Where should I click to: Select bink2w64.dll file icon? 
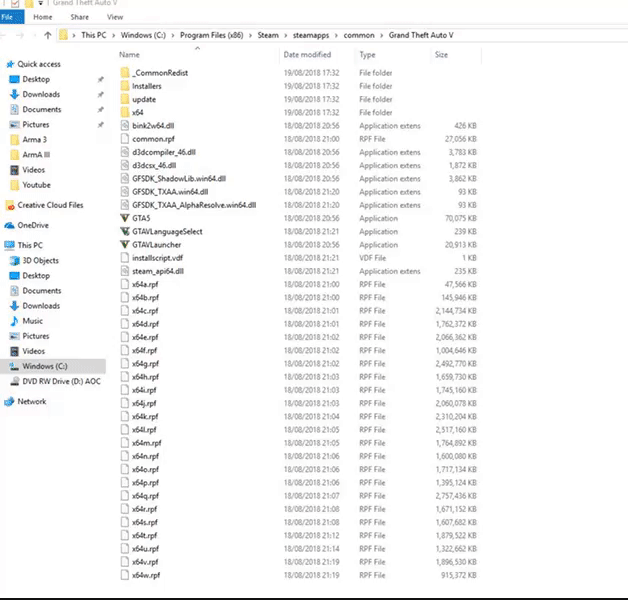(125, 126)
